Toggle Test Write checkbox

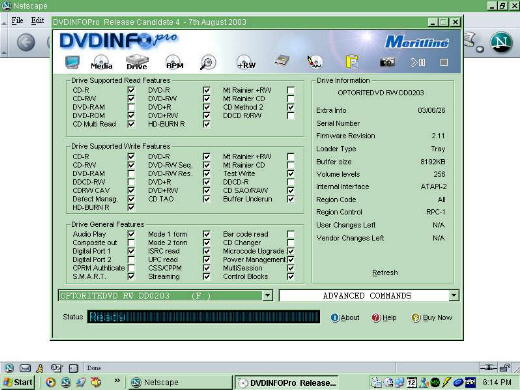[291, 174]
